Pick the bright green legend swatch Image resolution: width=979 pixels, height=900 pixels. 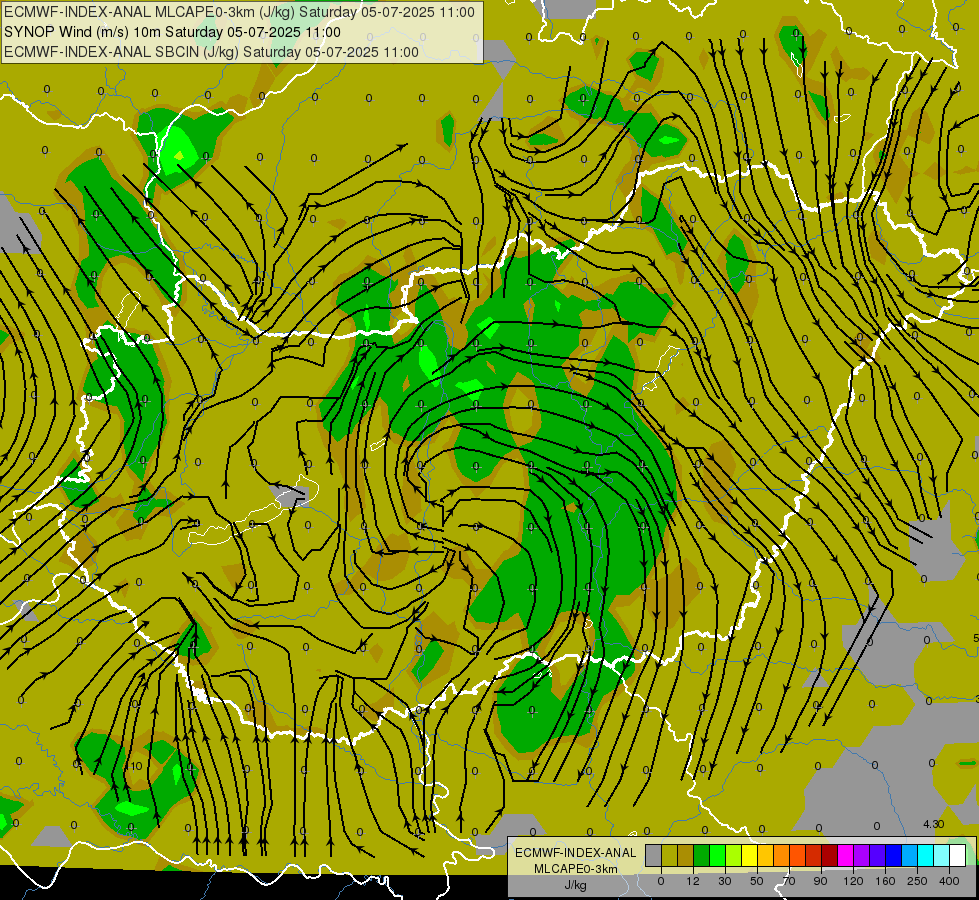tap(717, 855)
